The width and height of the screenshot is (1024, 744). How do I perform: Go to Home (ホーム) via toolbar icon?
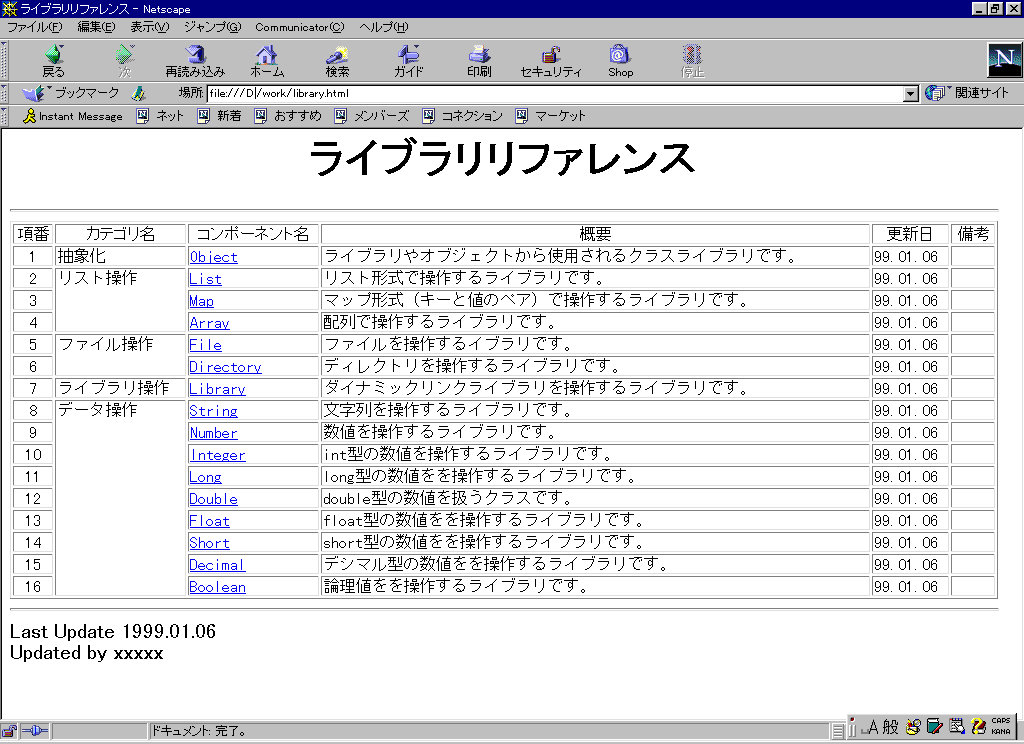pyautogui.click(x=266, y=59)
